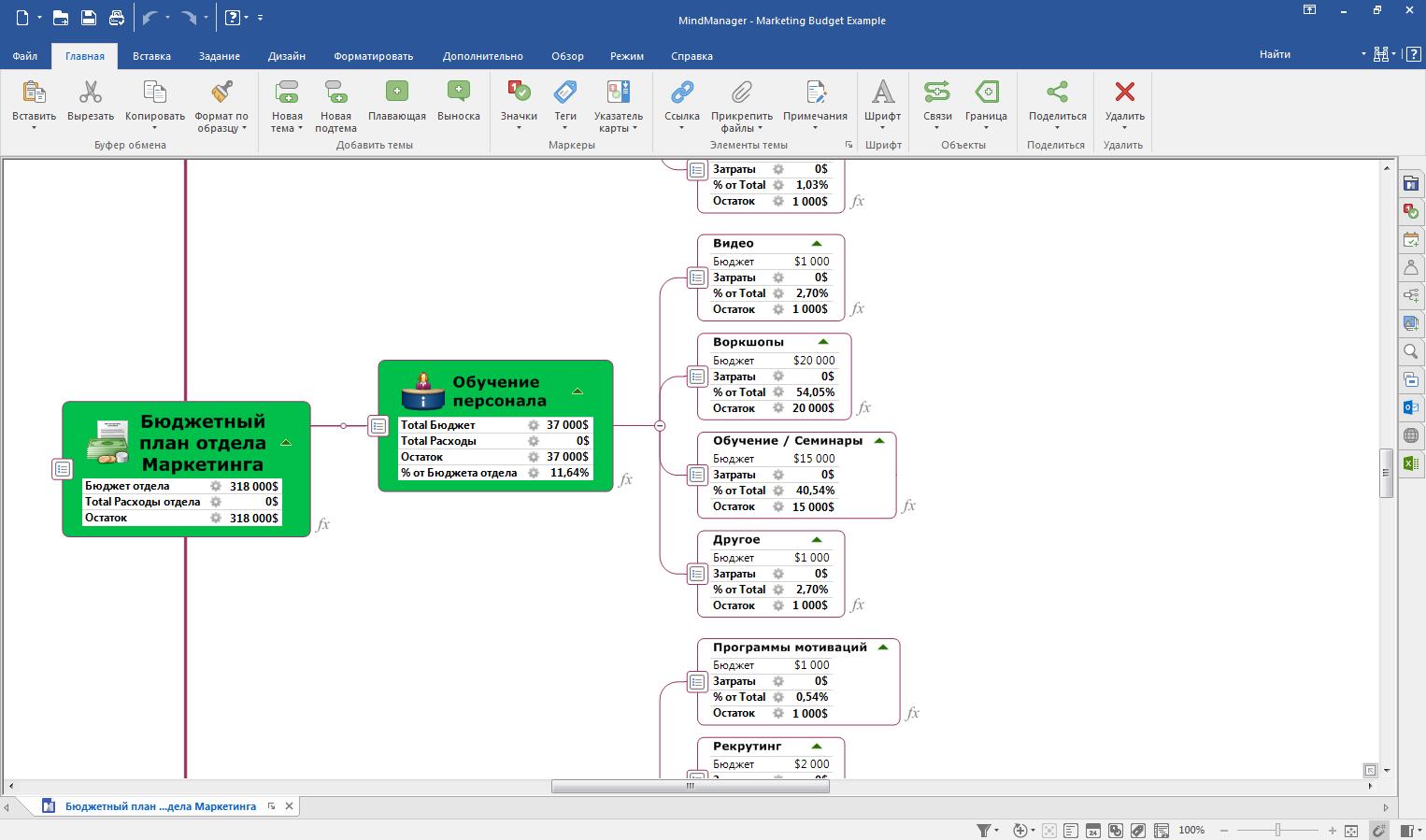Open the Outlook pane in the sidebar
Image resolution: width=1426 pixels, height=840 pixels.
point(1411,407)
